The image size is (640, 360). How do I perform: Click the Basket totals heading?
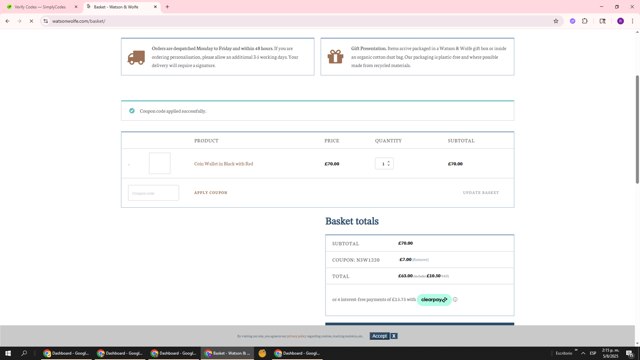pyautogui.click(x=352, y=221)
